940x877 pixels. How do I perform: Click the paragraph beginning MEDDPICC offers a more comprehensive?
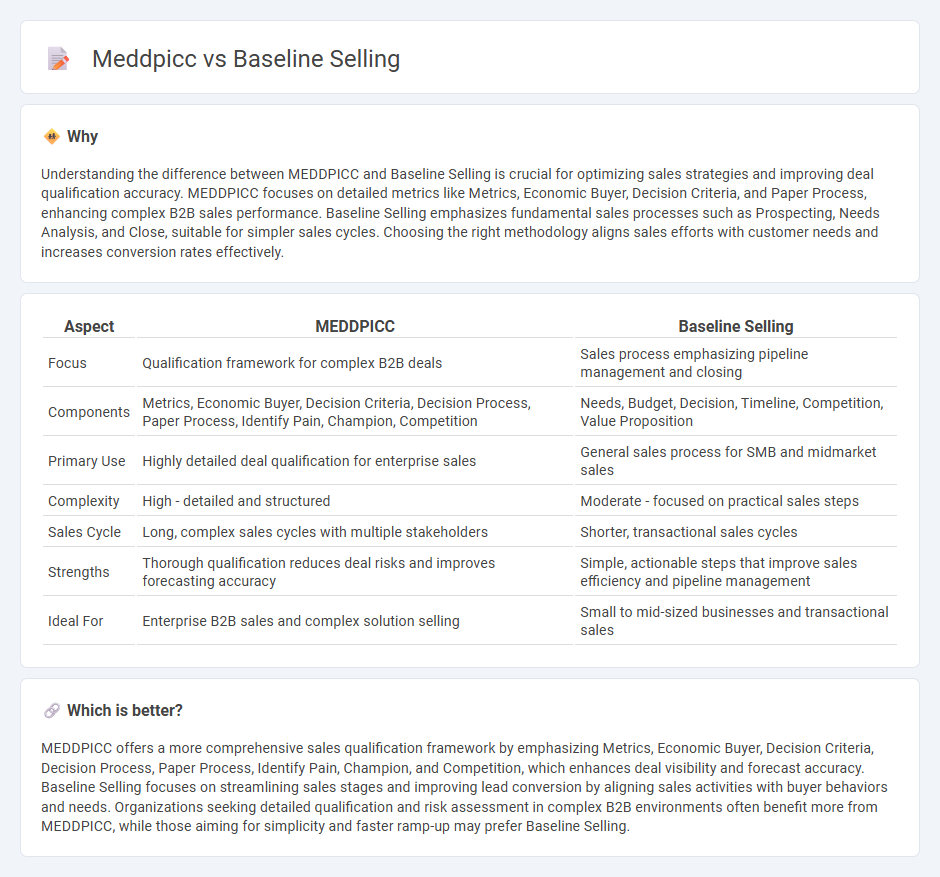(465, 787)
